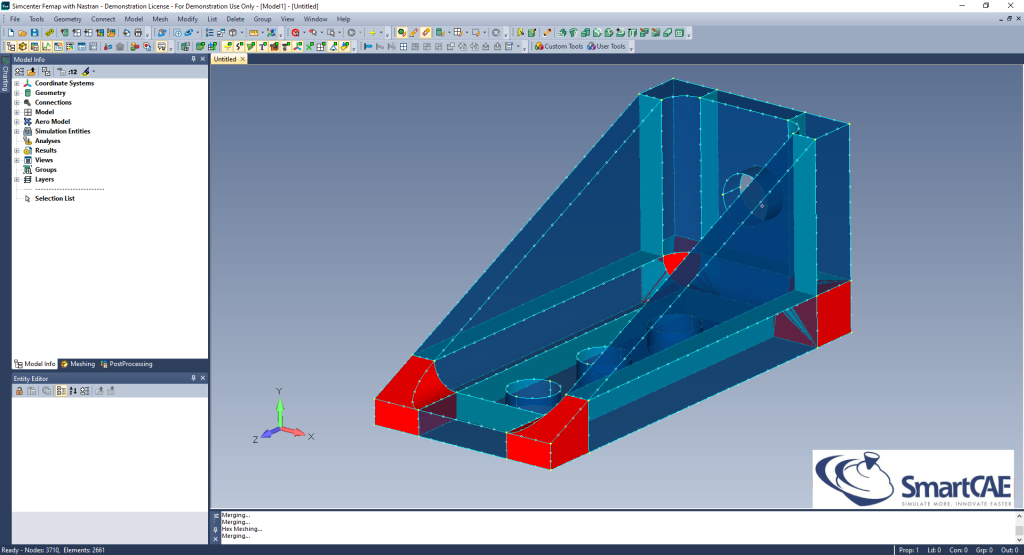
Task: Open the vertical Charting side tab
Action: click(5, 75)
